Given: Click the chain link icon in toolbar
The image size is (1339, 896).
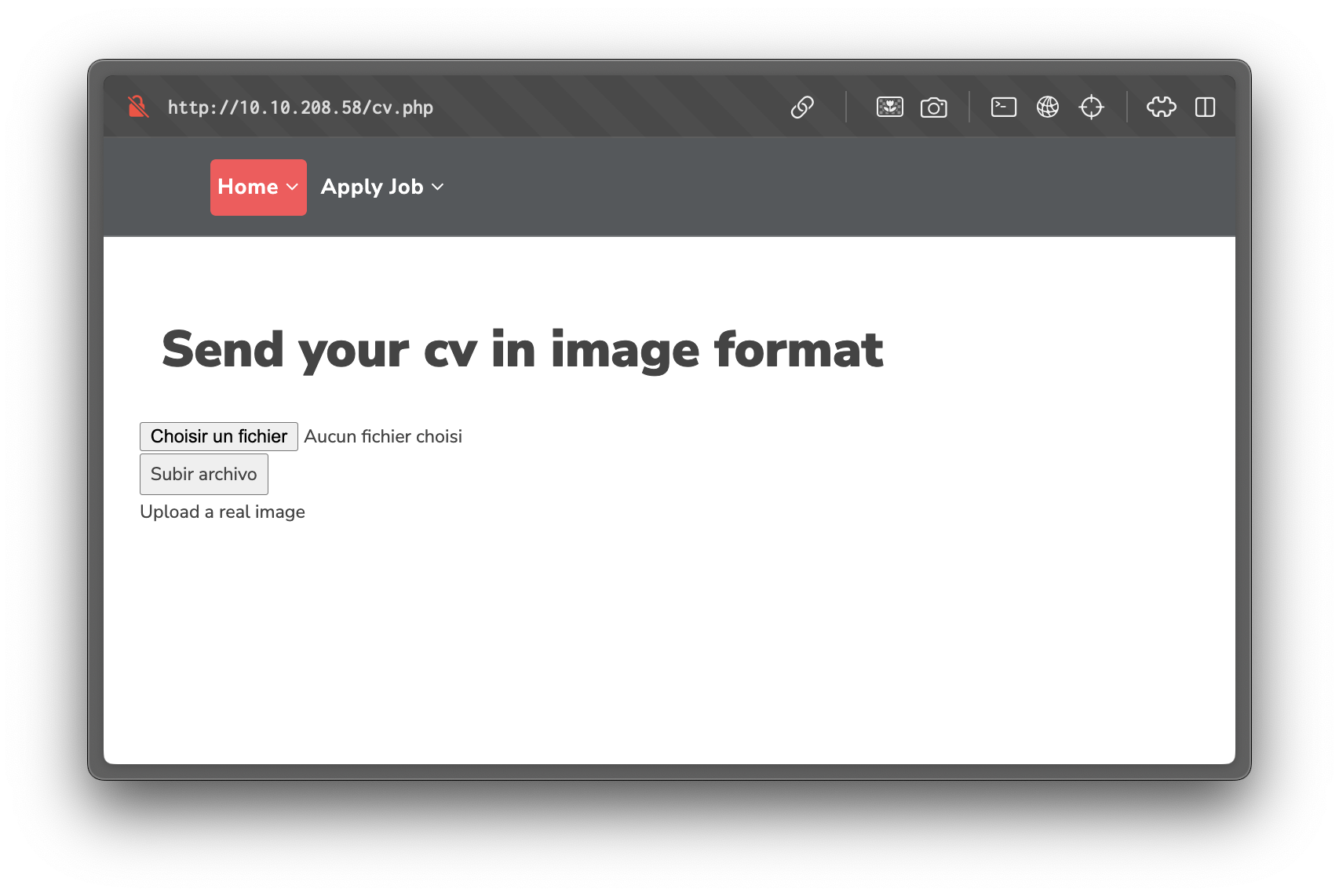Looking at the screenshot, I should point(802,107).
